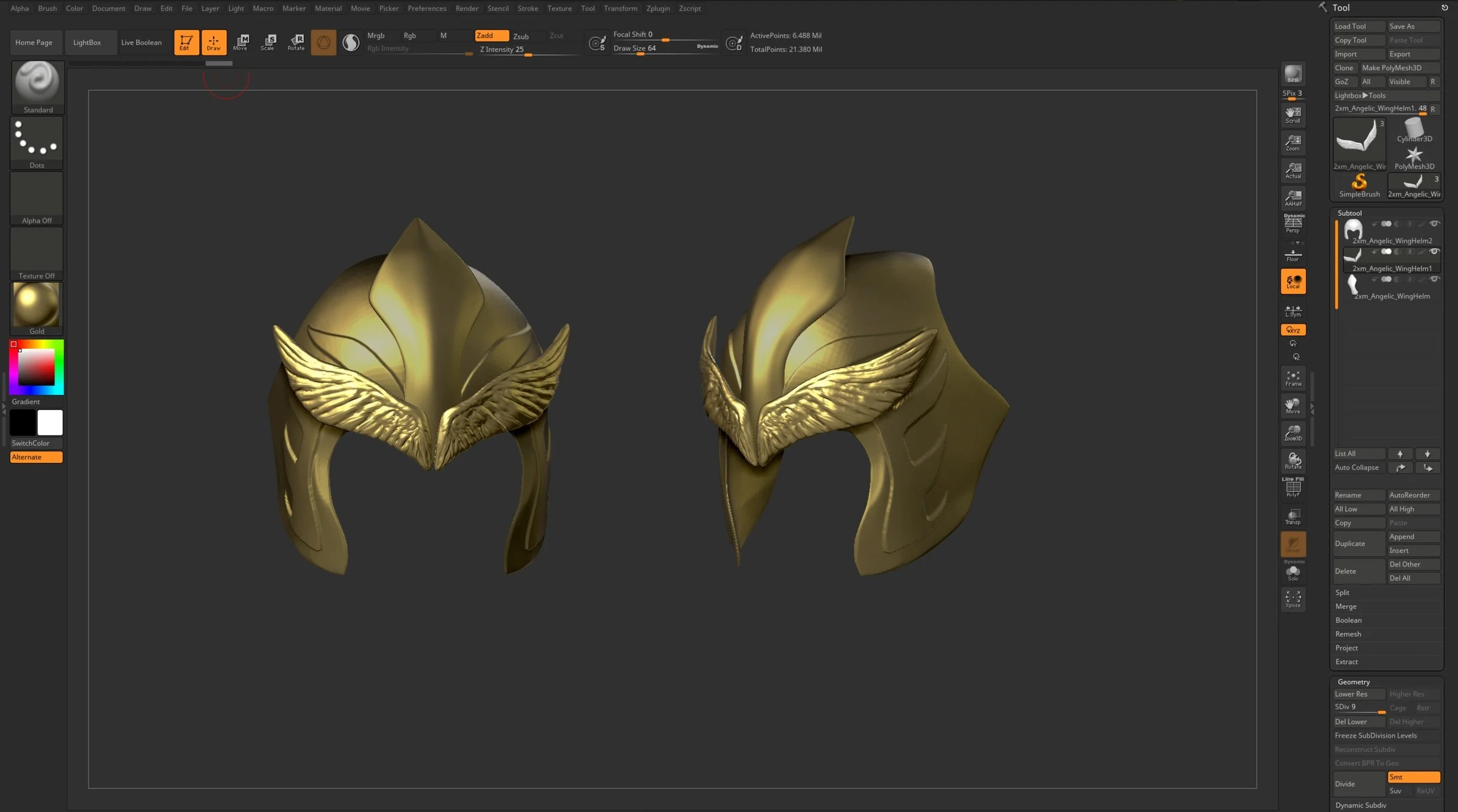Open the Gold material thumbnail
This screenshot has width=1458, height=812.
tap(37, 306)
